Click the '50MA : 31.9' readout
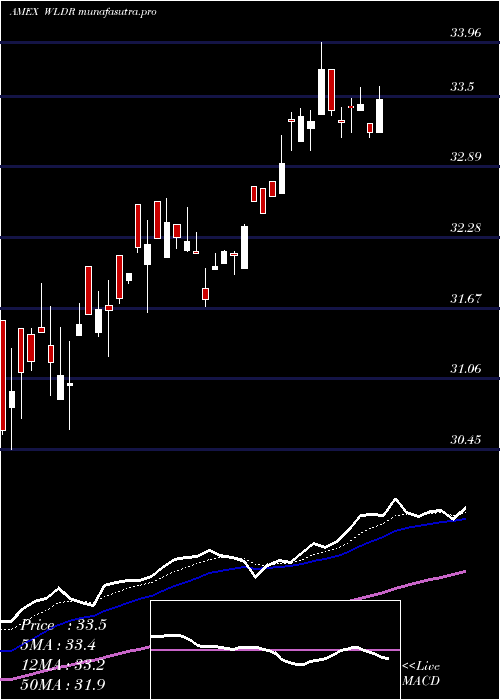This screenshot has height=700, width=500. pos(63,684)
